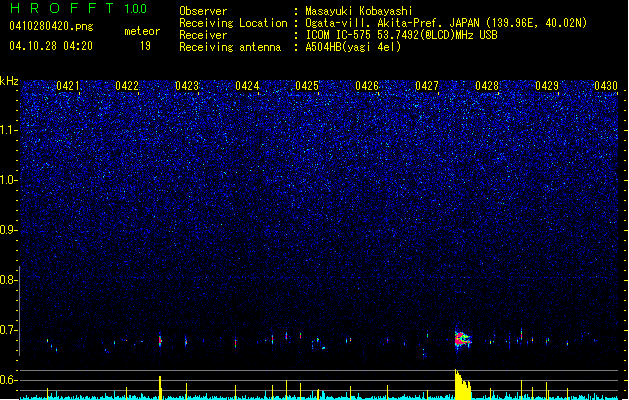Click the Observer label

click(x=203, y=11)
